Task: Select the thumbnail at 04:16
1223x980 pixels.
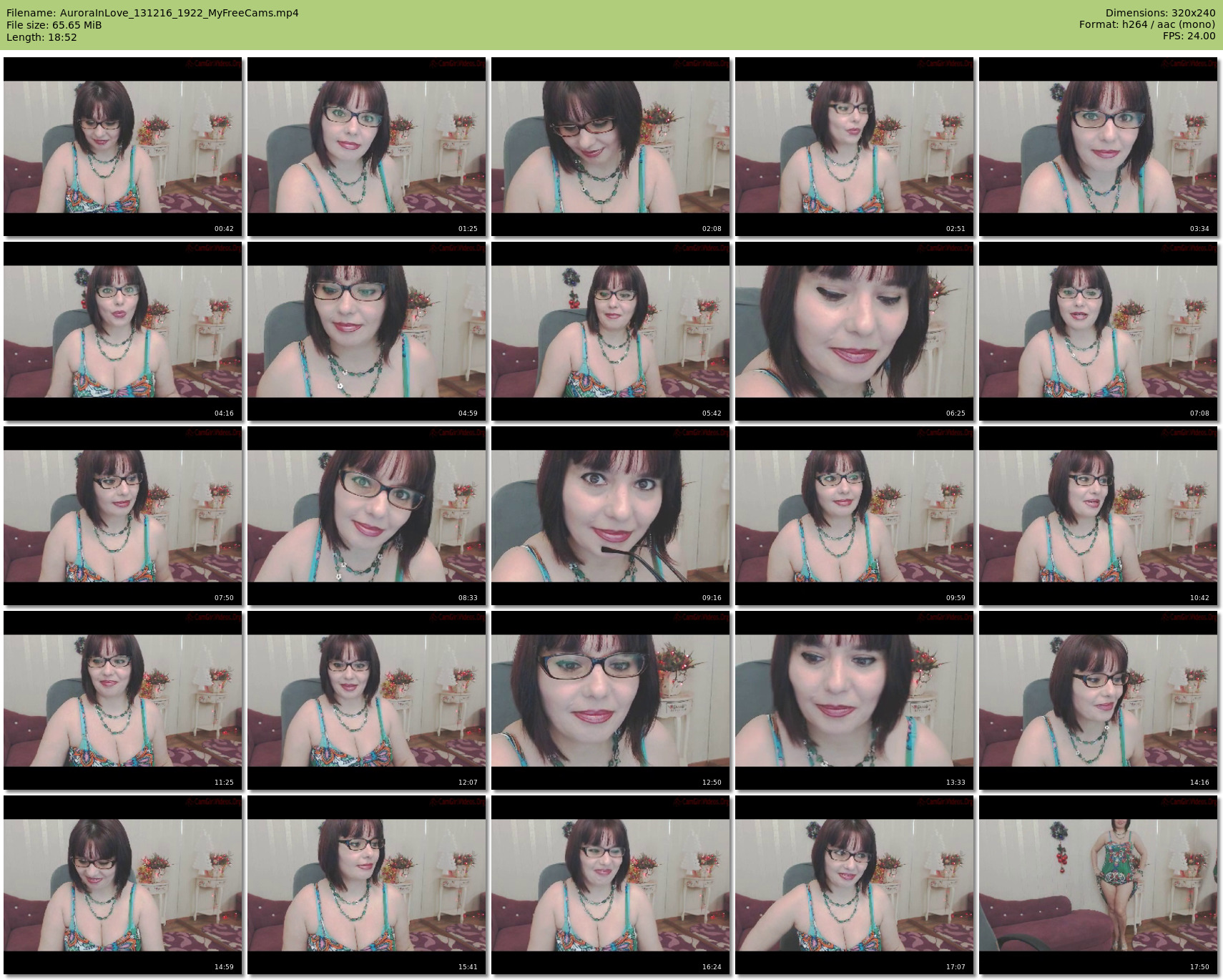Action: (123, 331)
